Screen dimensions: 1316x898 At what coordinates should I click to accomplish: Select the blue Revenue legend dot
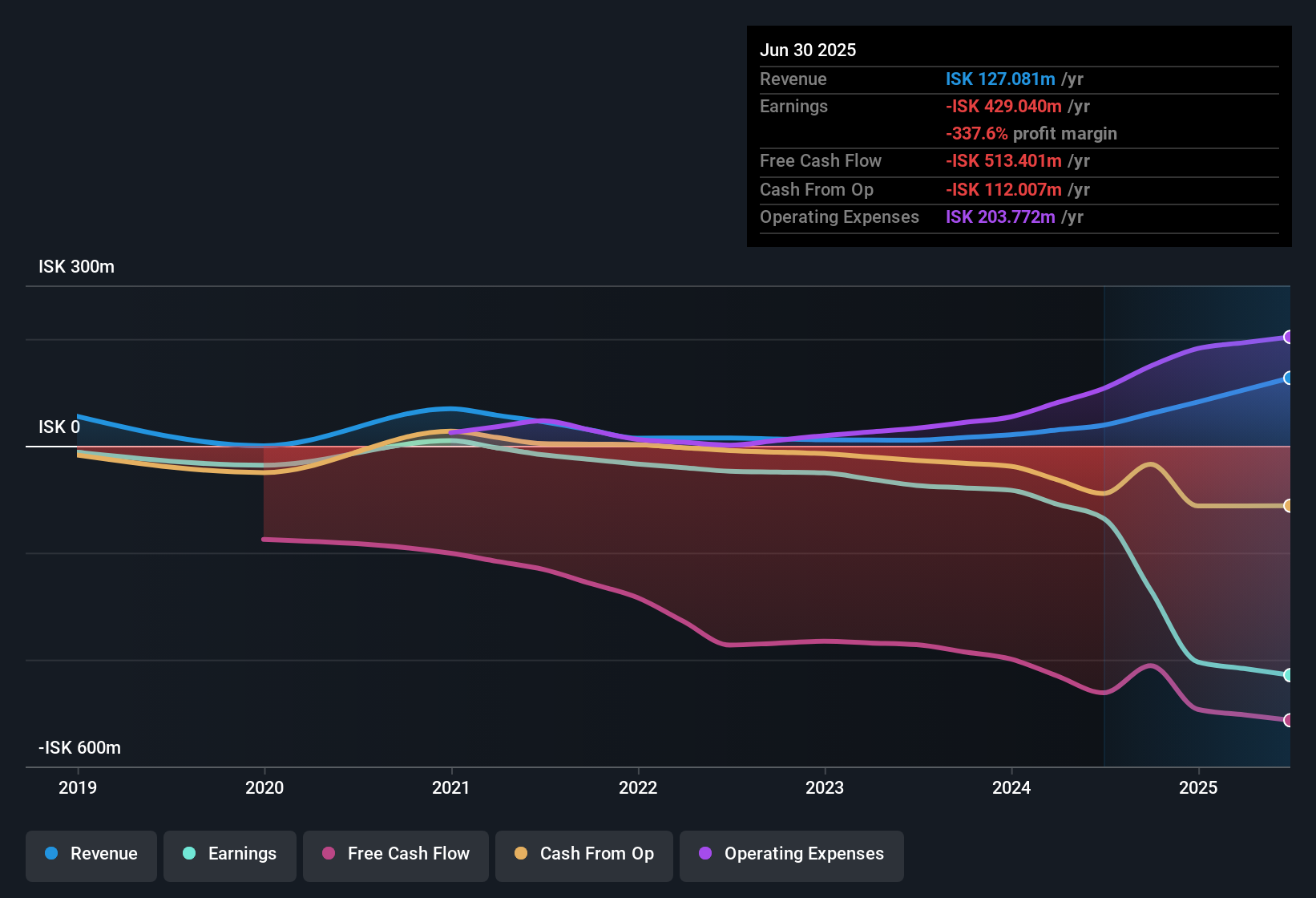pyautogui.click(x=51, y=854)
